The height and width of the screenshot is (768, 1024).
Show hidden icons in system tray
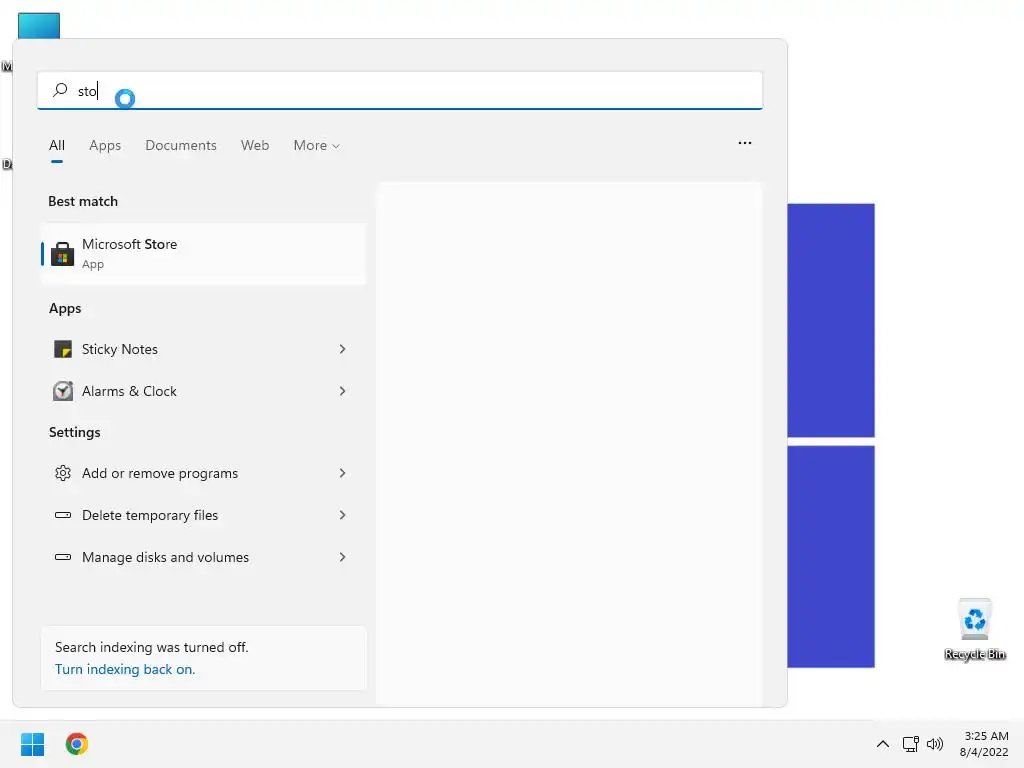[x=882, y=744]
